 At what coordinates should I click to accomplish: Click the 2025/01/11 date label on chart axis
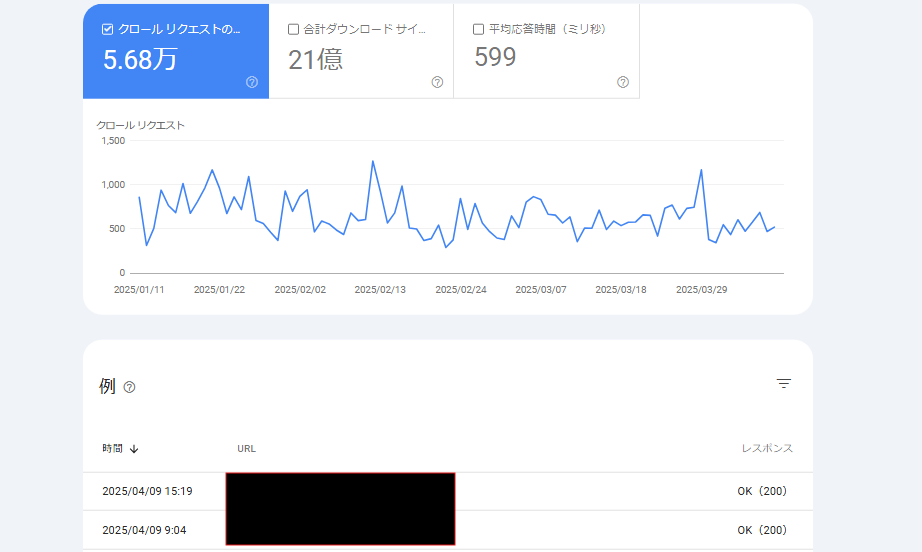(x=139, y=290)
